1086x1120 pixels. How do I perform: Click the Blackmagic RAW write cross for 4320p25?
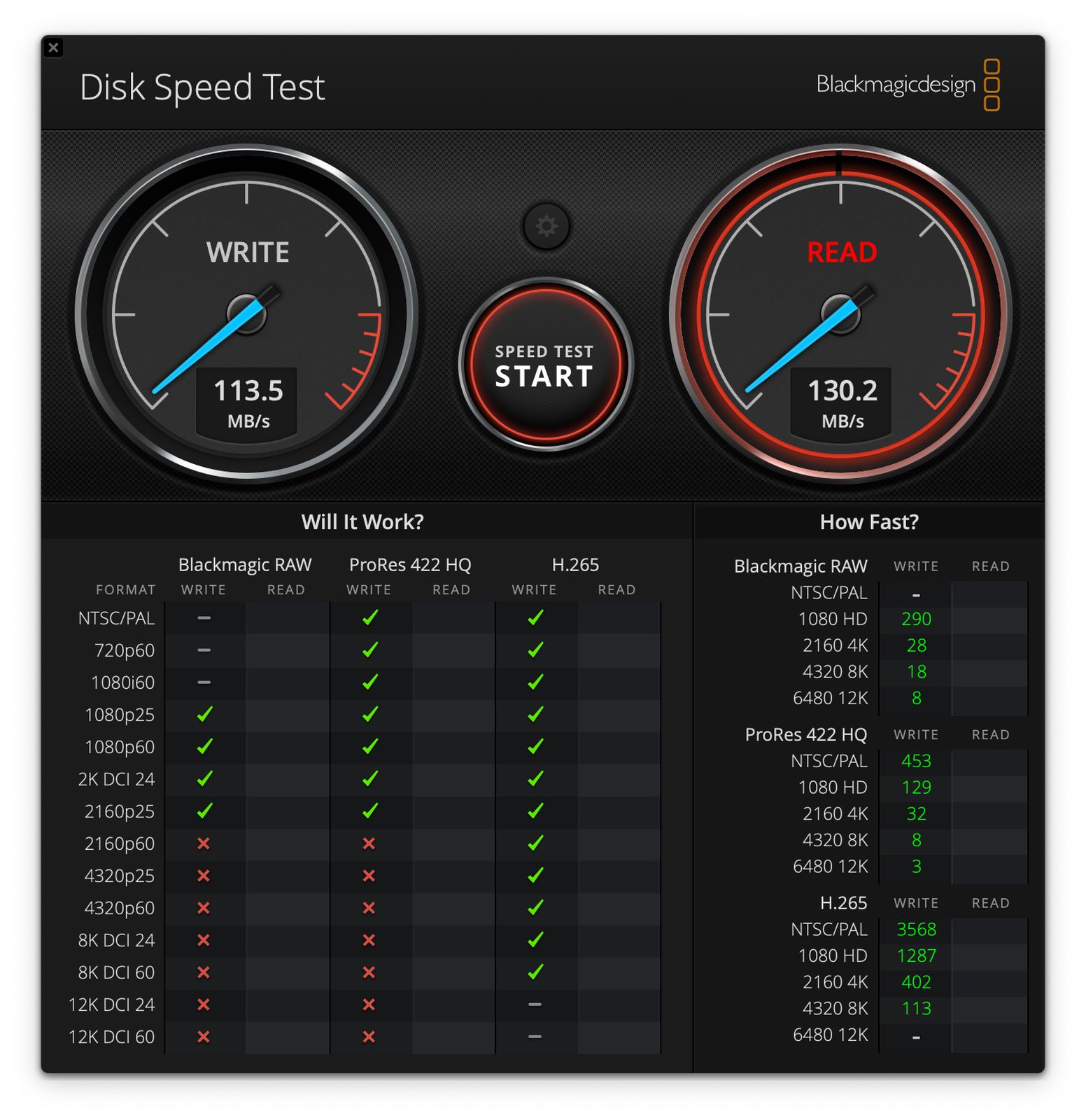(204, 876)
